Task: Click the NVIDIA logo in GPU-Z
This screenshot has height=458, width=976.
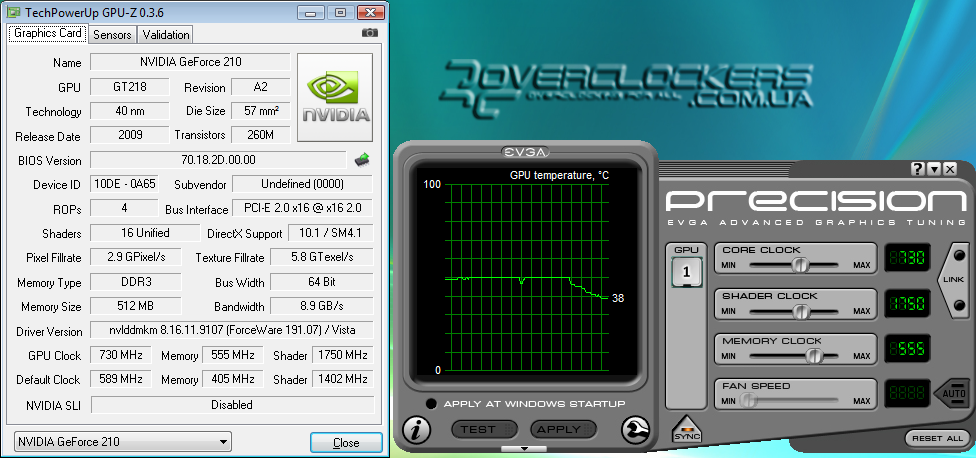Action: (x=335, y=98)
